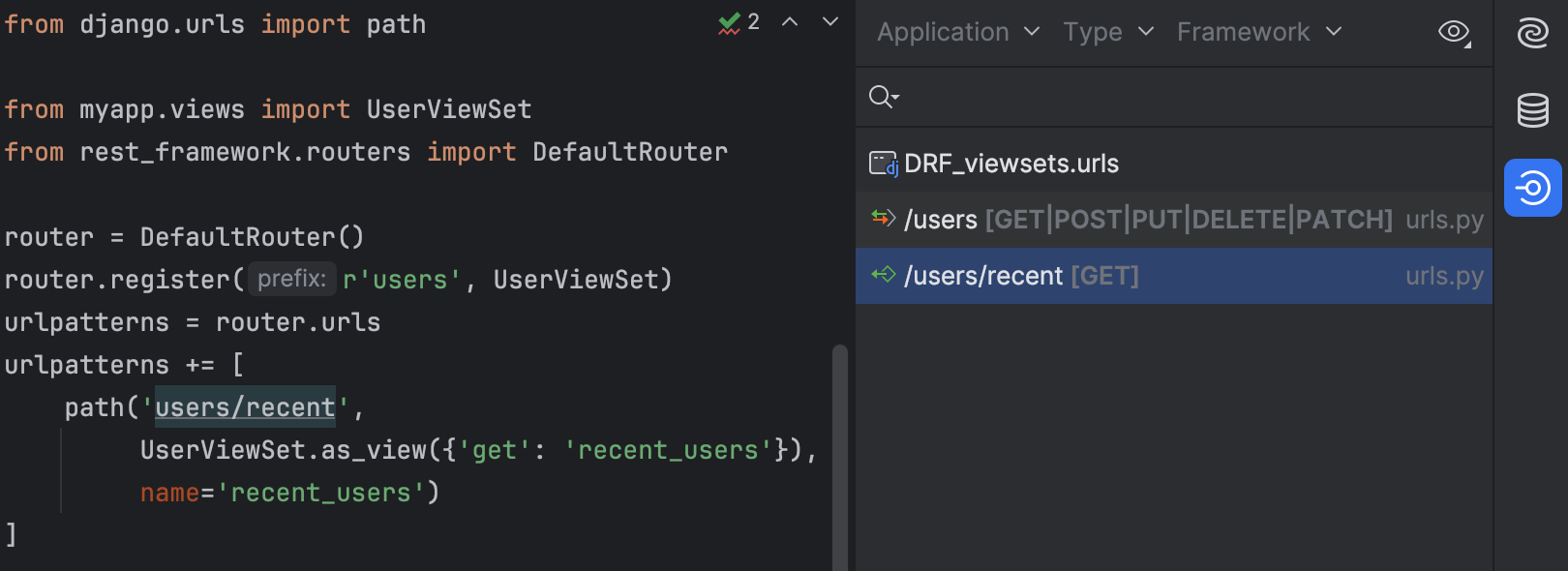
Task: Open the AI Assistant spiral icon
Action: coord(1532,33)
